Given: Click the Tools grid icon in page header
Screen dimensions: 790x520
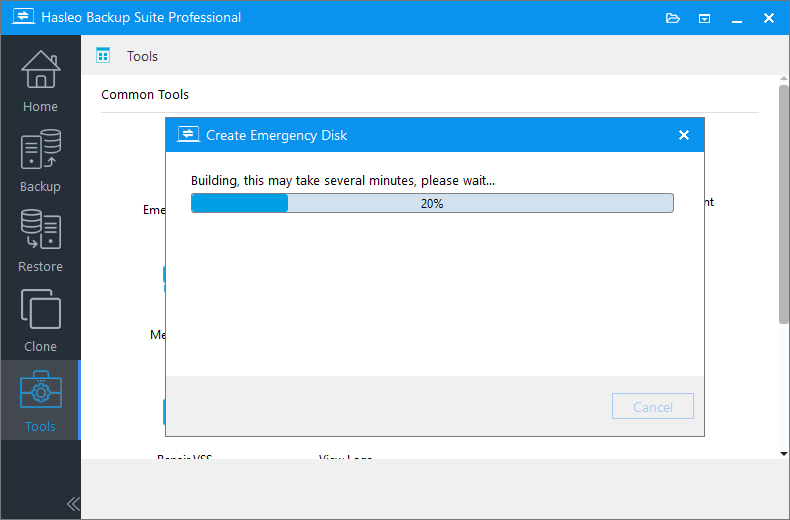Looking at the screenshot, I should [103, 56].
